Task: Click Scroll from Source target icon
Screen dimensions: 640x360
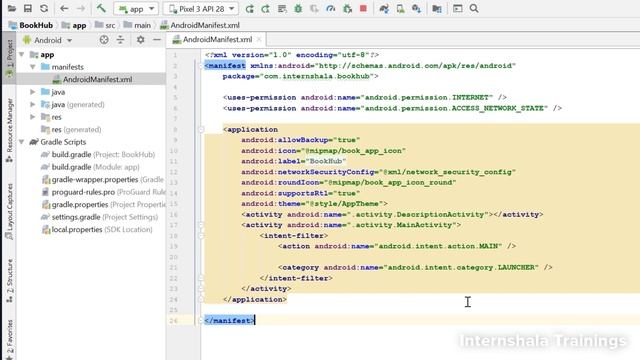Action: click(x=104, y=40)
